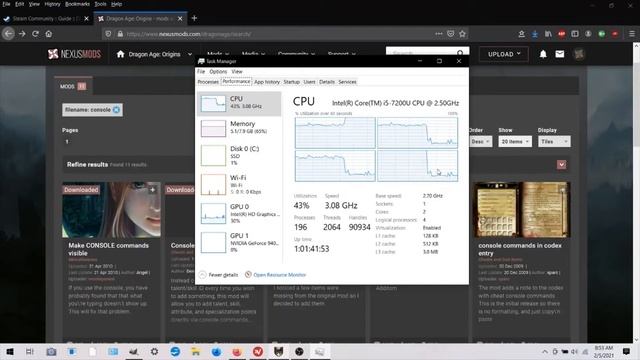
Task: Open Nexus Mods user avatar
Action: point(578,54)
